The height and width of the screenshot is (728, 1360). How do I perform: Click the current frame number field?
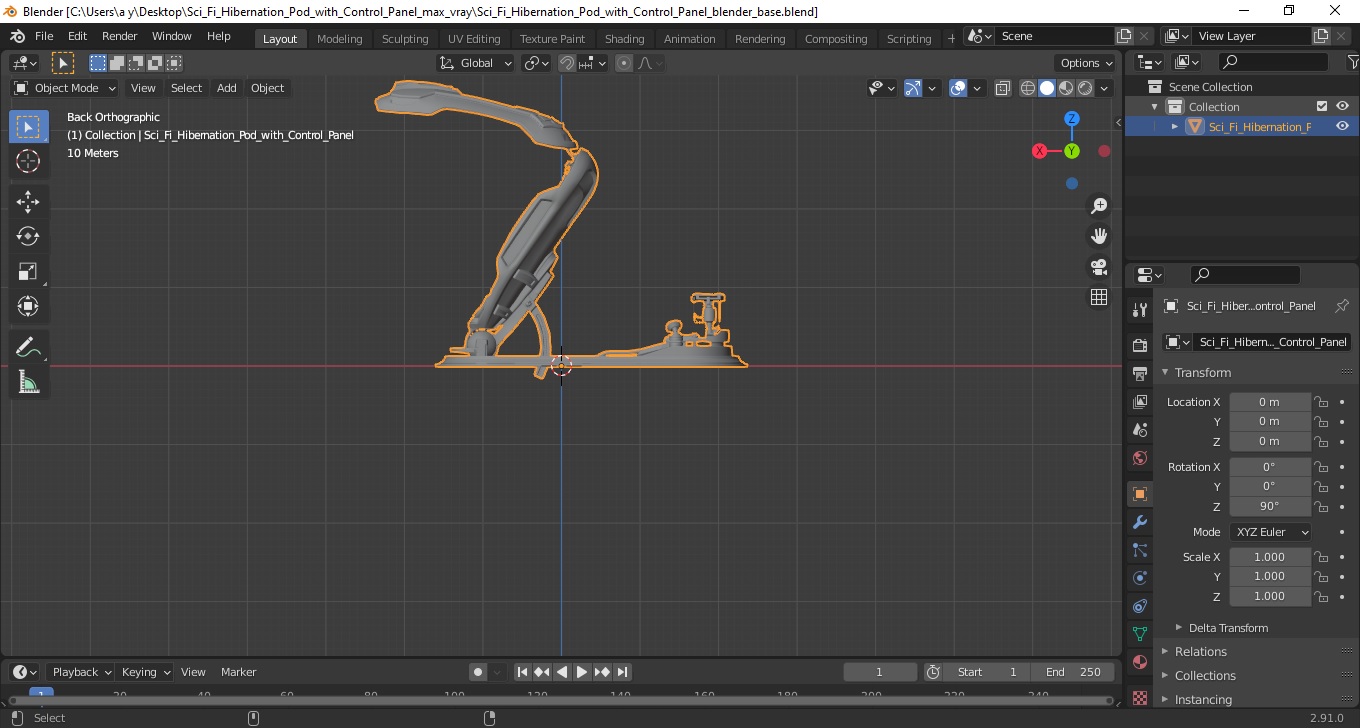880,672
